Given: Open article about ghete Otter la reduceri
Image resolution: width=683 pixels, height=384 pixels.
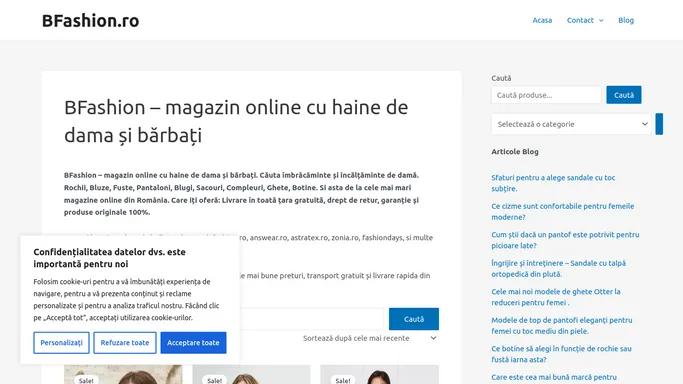Looking at the screenshot, I should point(556,297).
